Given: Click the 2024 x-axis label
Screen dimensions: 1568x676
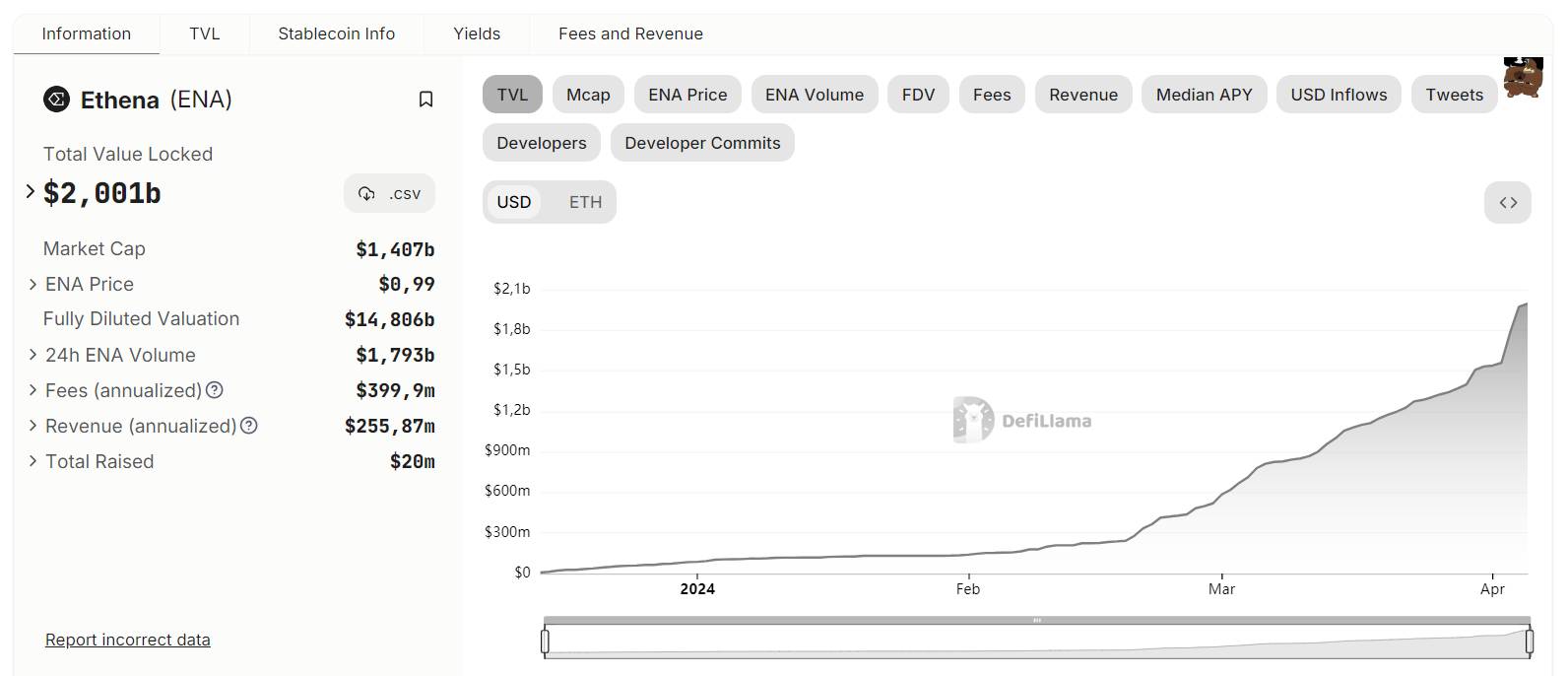Looking at the screenshot, I should pos(697,589).
